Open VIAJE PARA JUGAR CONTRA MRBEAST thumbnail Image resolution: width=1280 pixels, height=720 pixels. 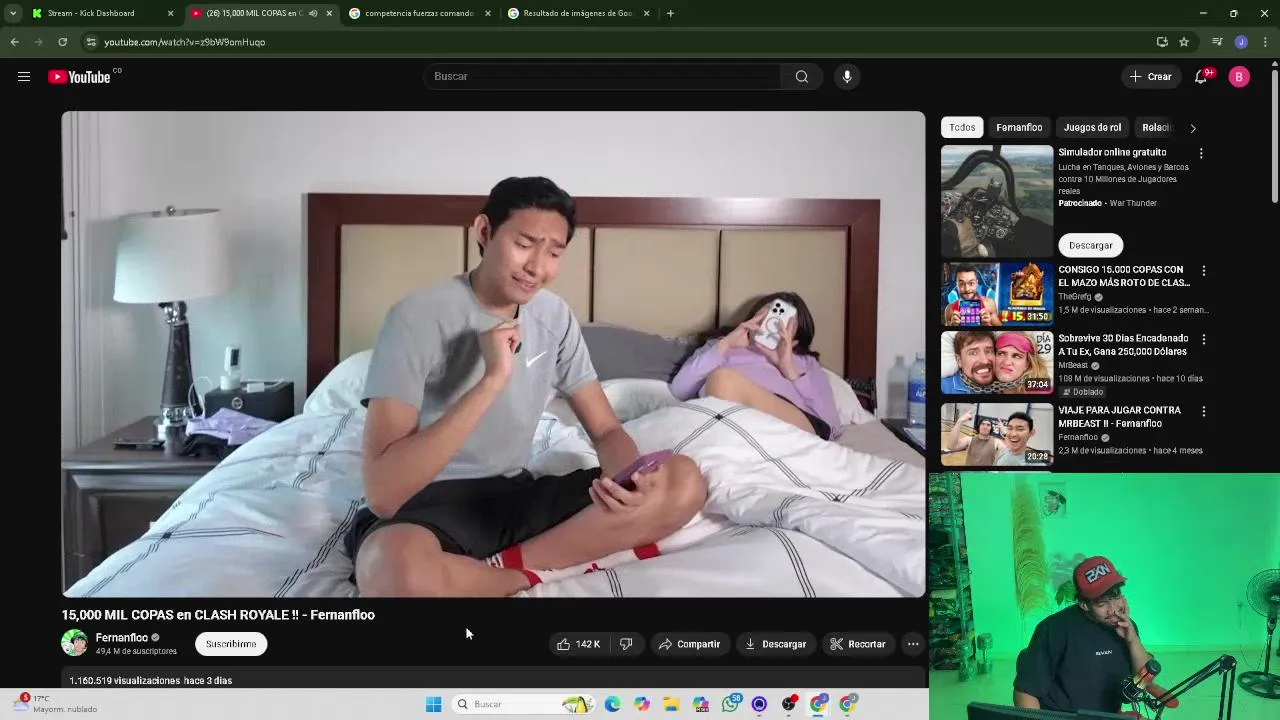[997, 434]
